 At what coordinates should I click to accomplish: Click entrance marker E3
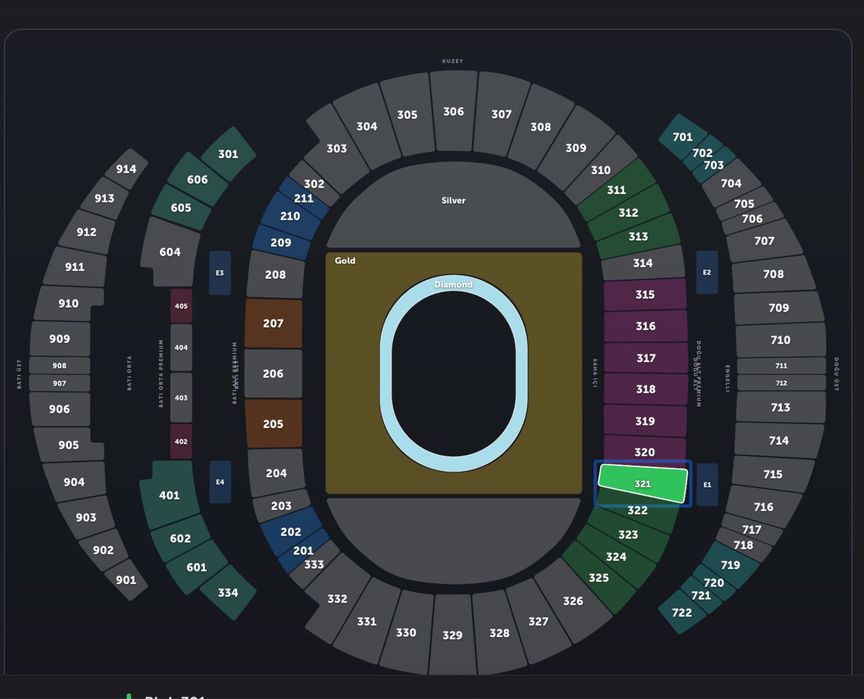click(x=220, y=273)
